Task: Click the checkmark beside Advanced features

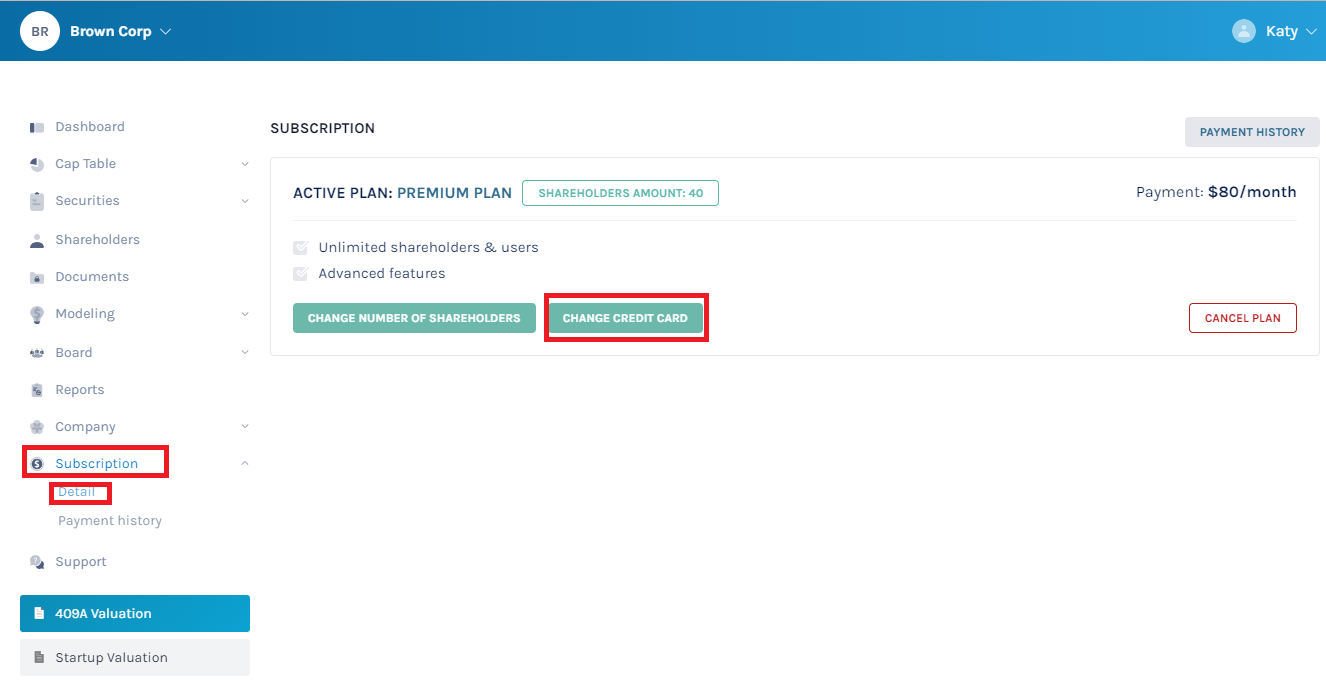Action: pyautogui.click(x=301, y=273)
